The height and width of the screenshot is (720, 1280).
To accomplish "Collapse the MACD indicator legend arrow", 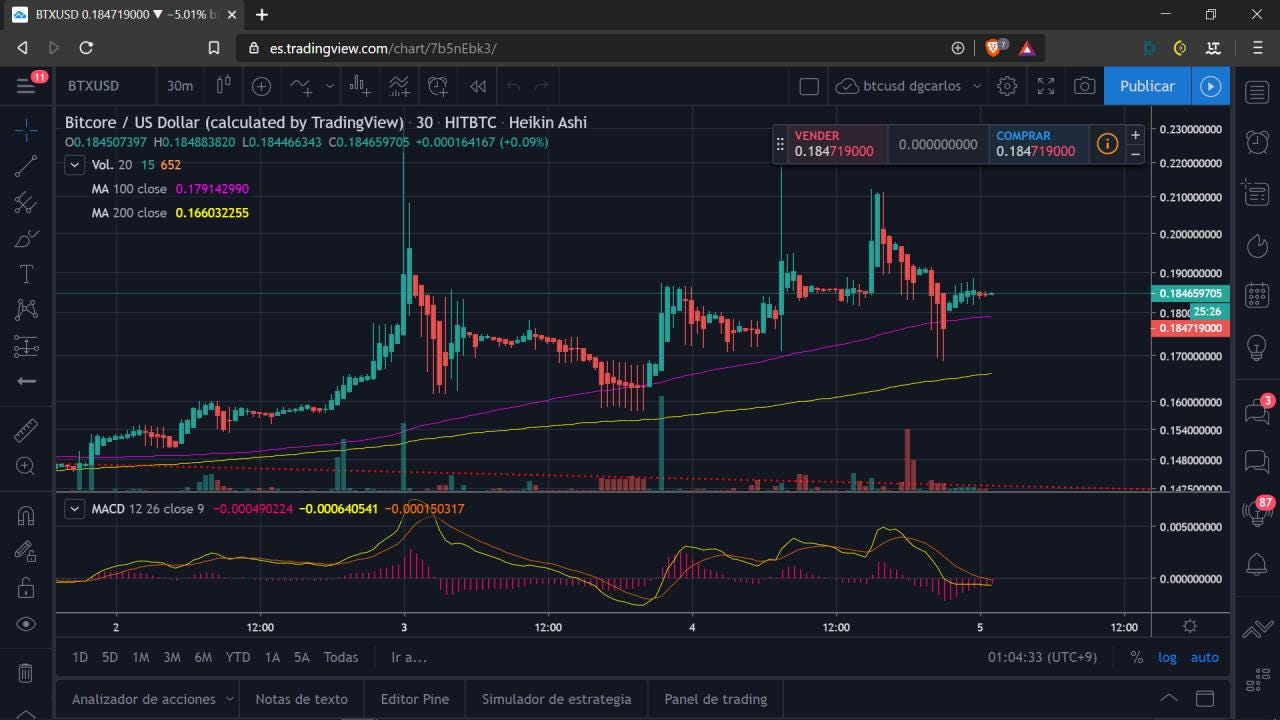I will coord(74,508).
